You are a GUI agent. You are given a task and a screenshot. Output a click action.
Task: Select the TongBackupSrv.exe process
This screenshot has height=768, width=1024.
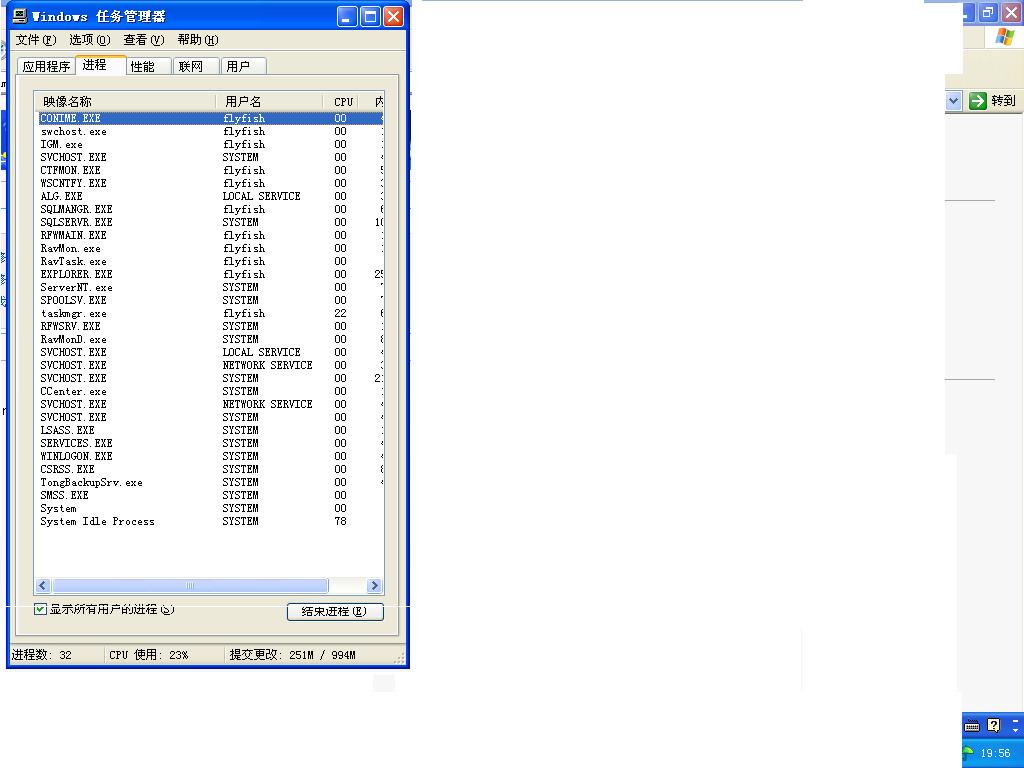pos(91,482)
